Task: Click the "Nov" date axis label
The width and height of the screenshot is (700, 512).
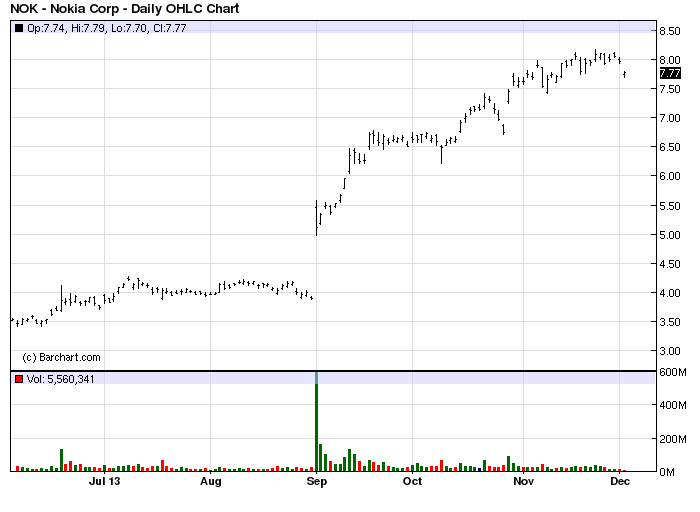Action: tap(523, 481)
